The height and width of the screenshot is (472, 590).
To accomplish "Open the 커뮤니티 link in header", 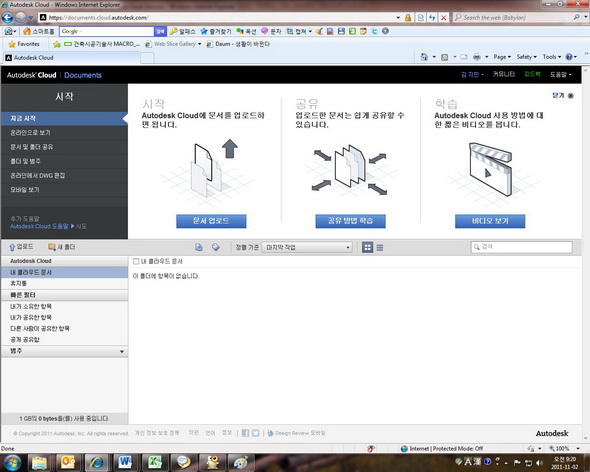I will pyautogui.click(x=503, y=75).
